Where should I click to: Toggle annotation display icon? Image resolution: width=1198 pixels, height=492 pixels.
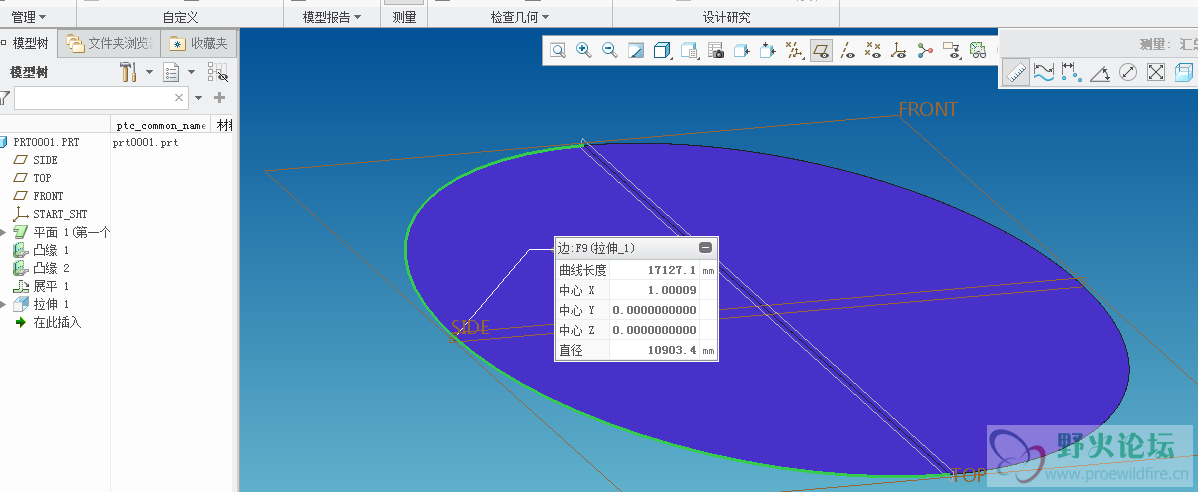click(x=951, y=50)
